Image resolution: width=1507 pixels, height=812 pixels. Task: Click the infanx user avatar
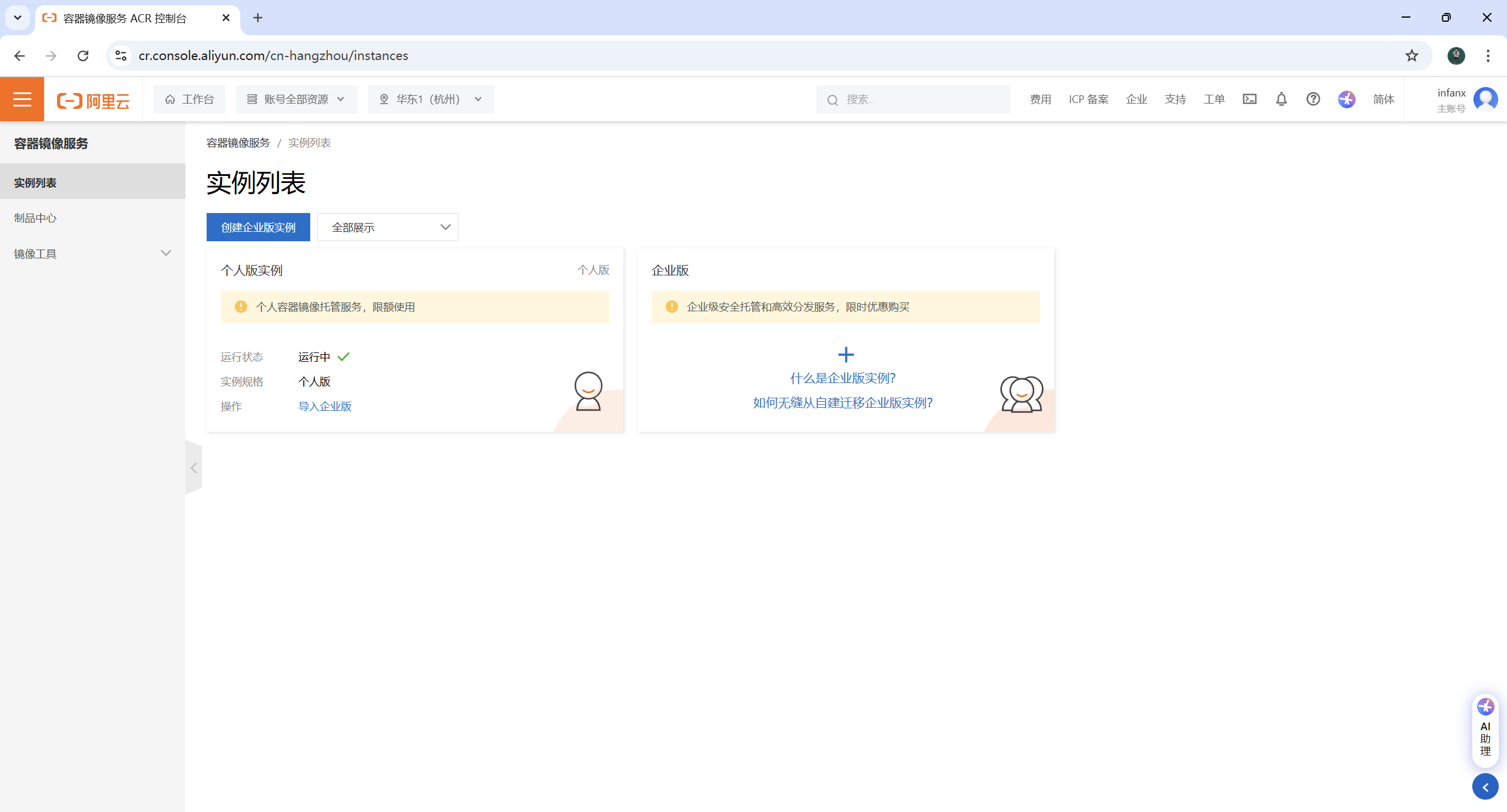1485,99
